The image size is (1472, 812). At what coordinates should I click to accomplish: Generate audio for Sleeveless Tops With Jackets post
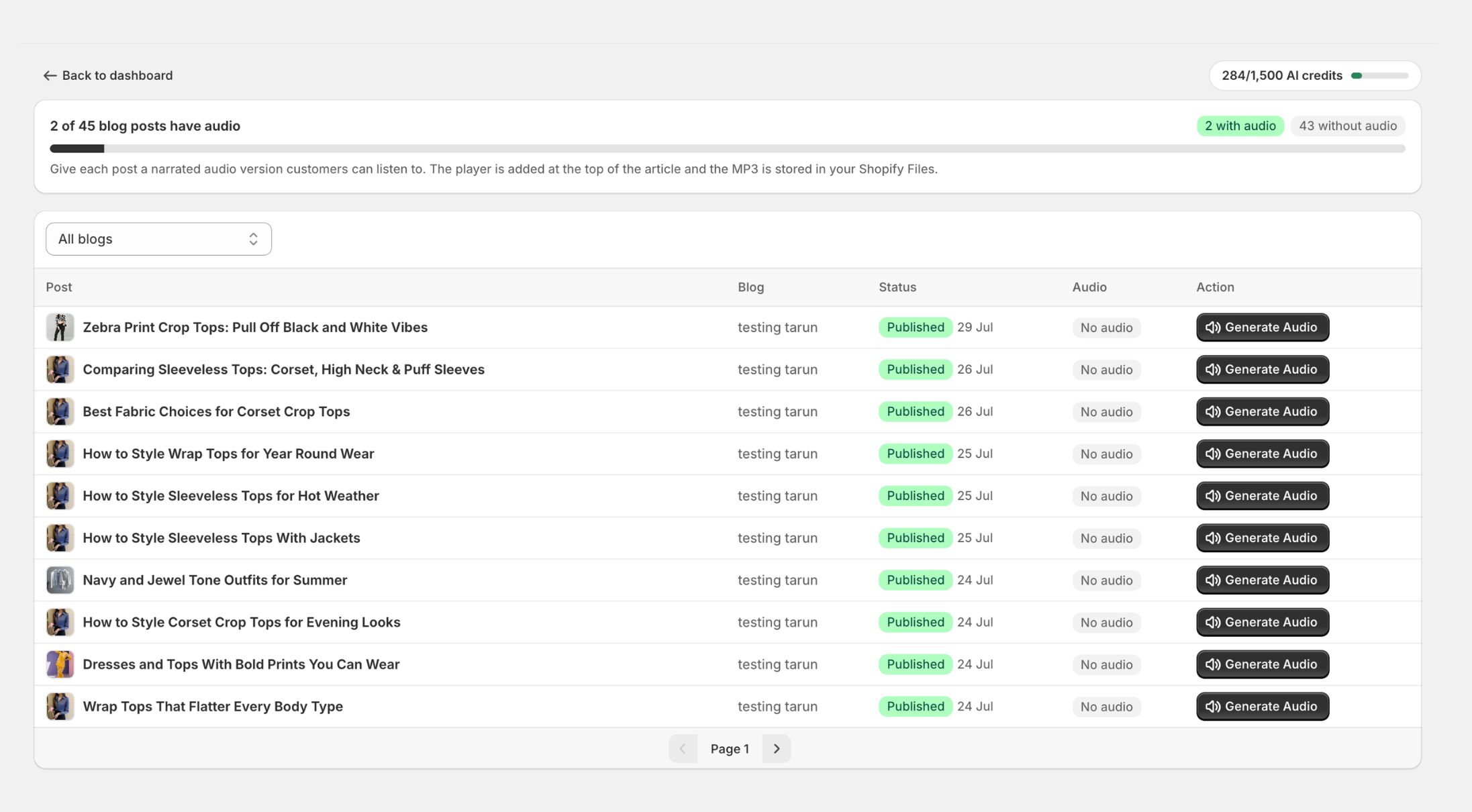tap(1263, 538)
